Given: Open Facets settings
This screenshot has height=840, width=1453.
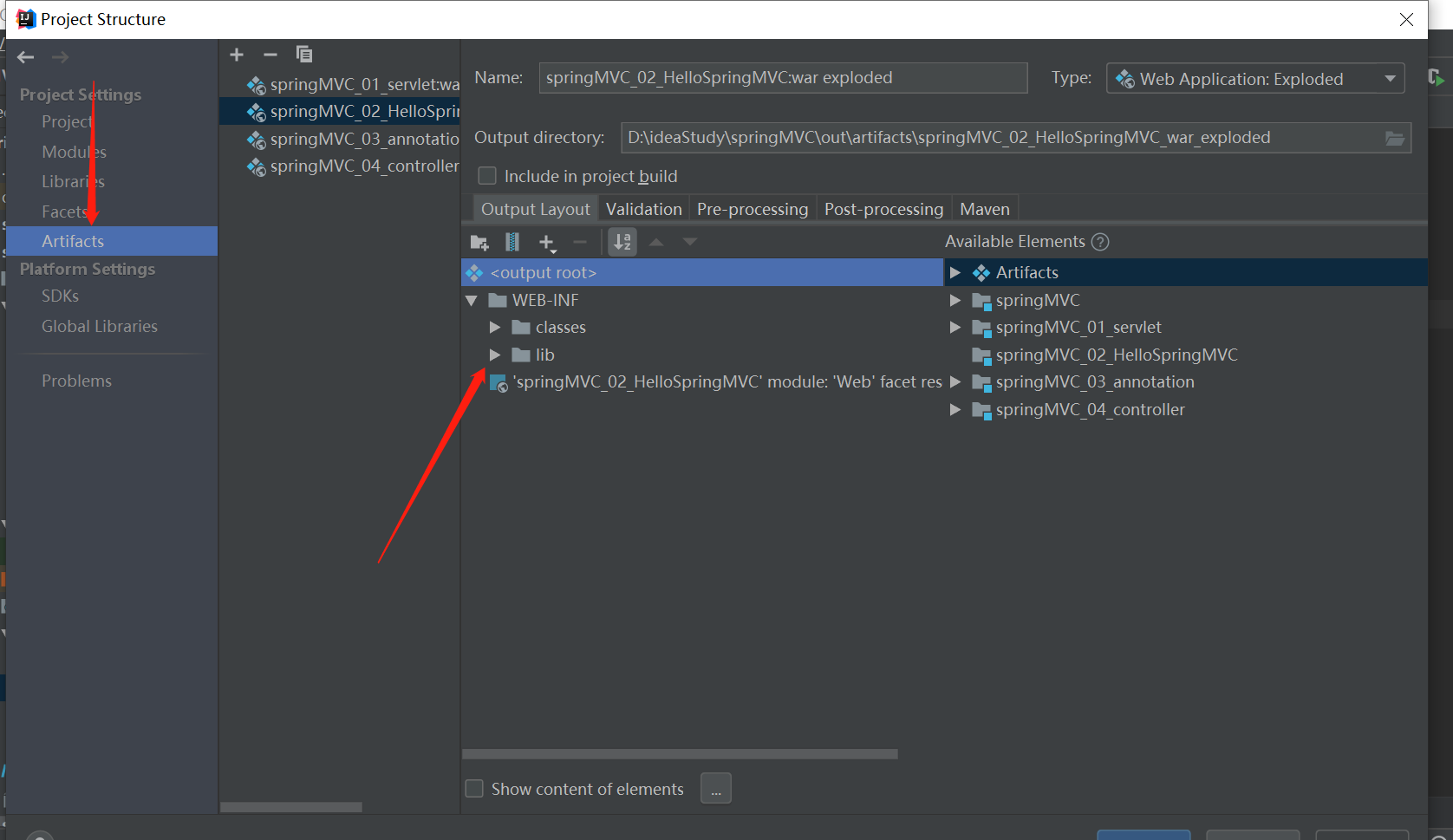Looking at the screenshot, I should (65, 212).
